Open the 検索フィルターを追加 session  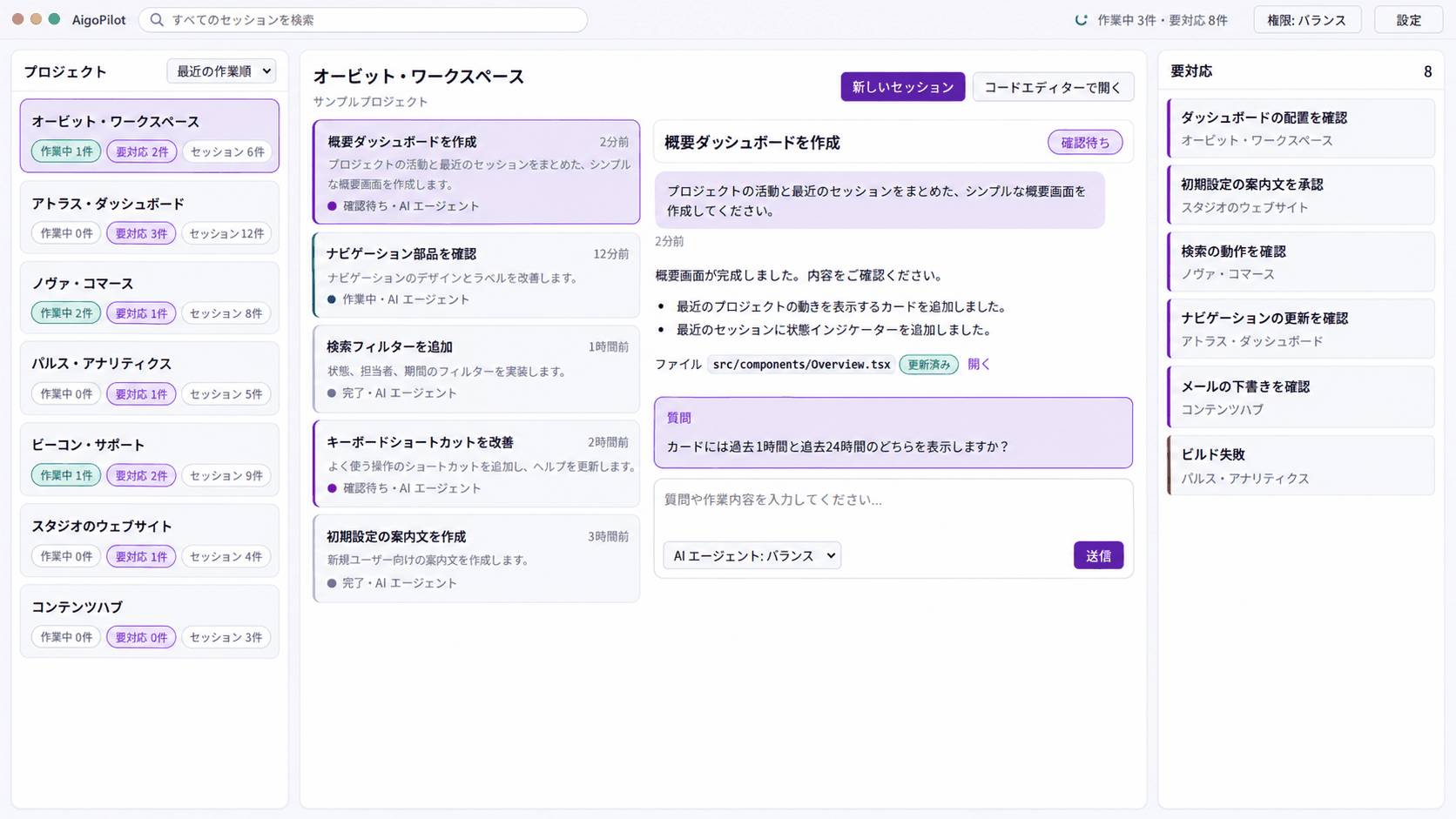click(x=476, y=369)
